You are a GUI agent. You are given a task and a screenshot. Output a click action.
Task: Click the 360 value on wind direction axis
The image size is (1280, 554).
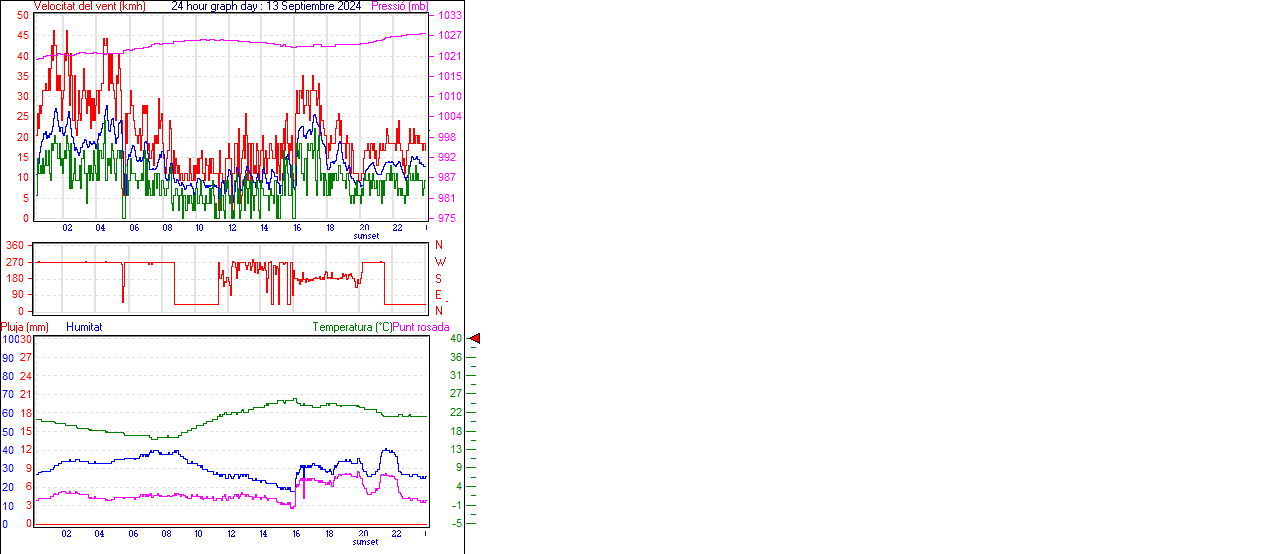coord(15,245)
